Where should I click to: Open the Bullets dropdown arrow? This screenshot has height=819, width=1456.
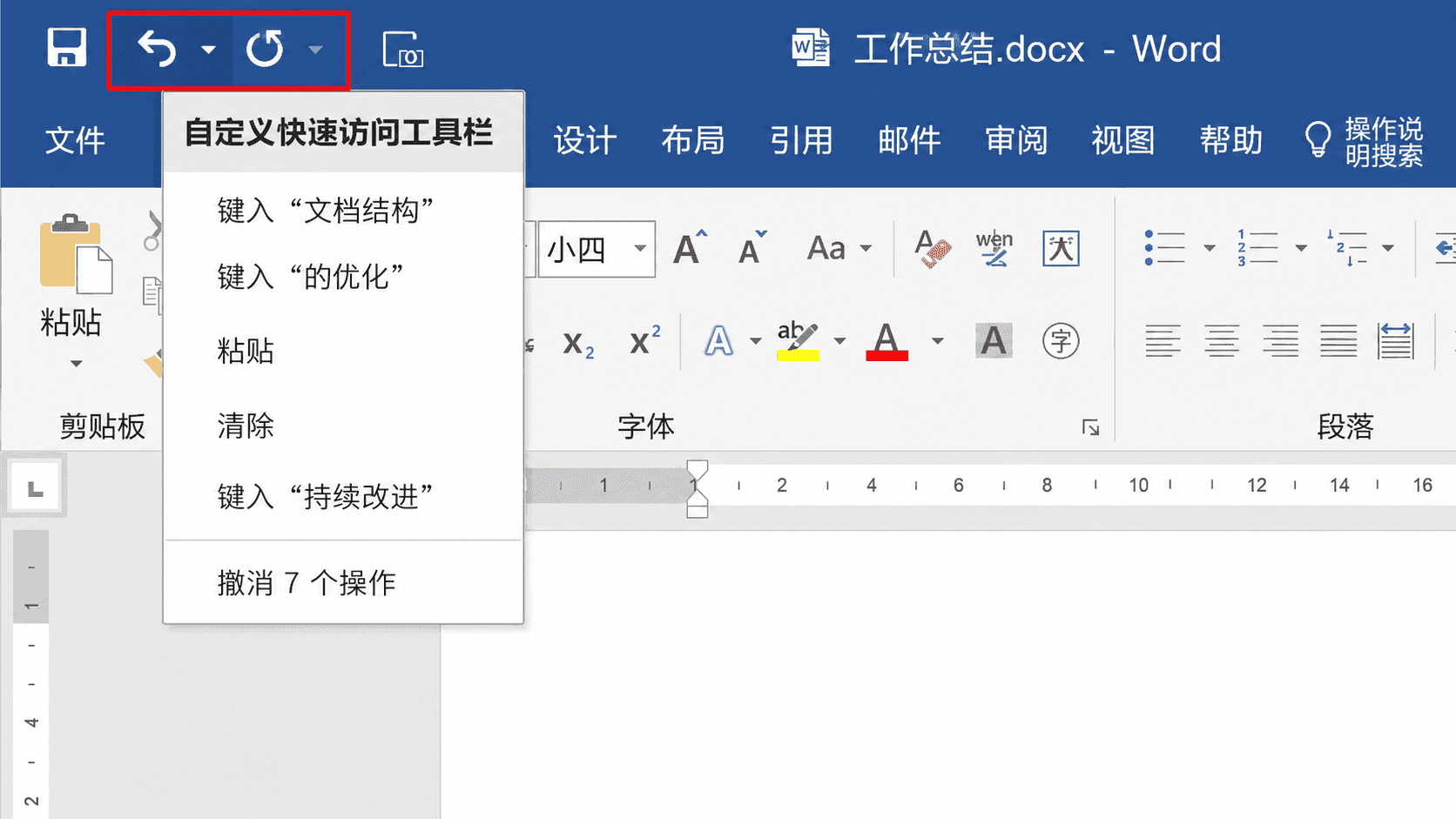tap(1210, 249)
